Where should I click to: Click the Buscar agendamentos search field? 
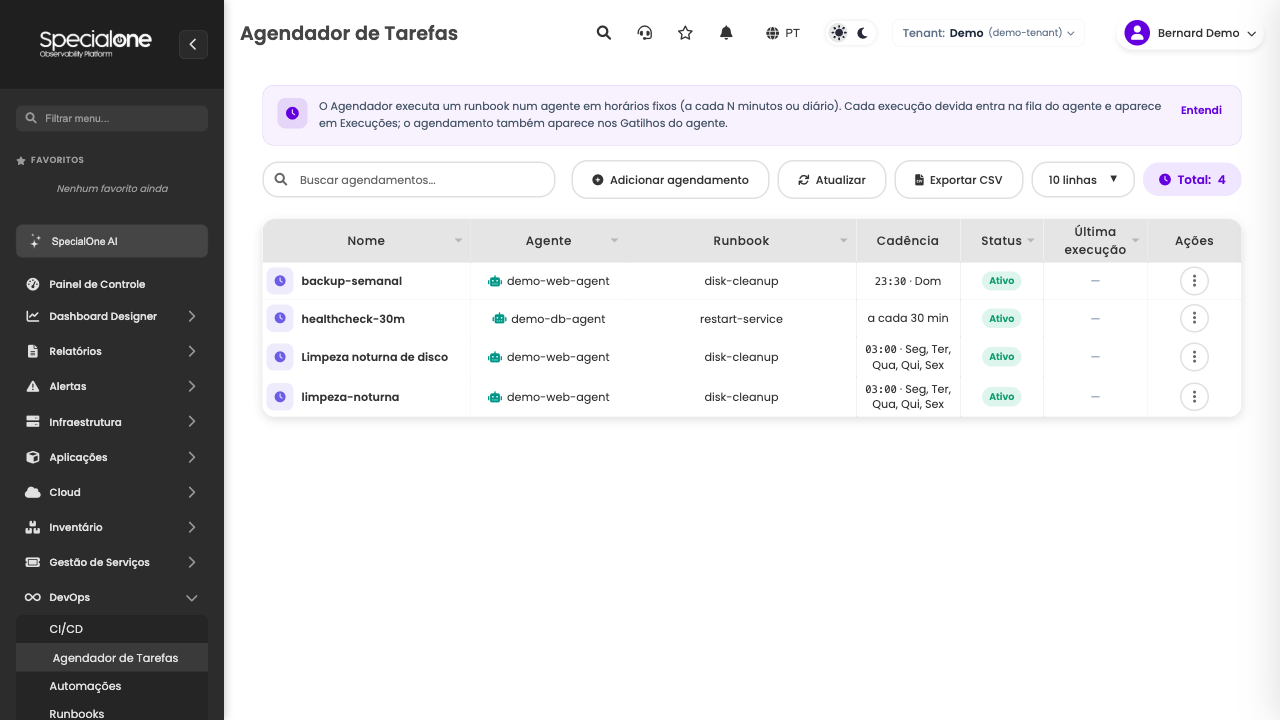pos(409,180)
